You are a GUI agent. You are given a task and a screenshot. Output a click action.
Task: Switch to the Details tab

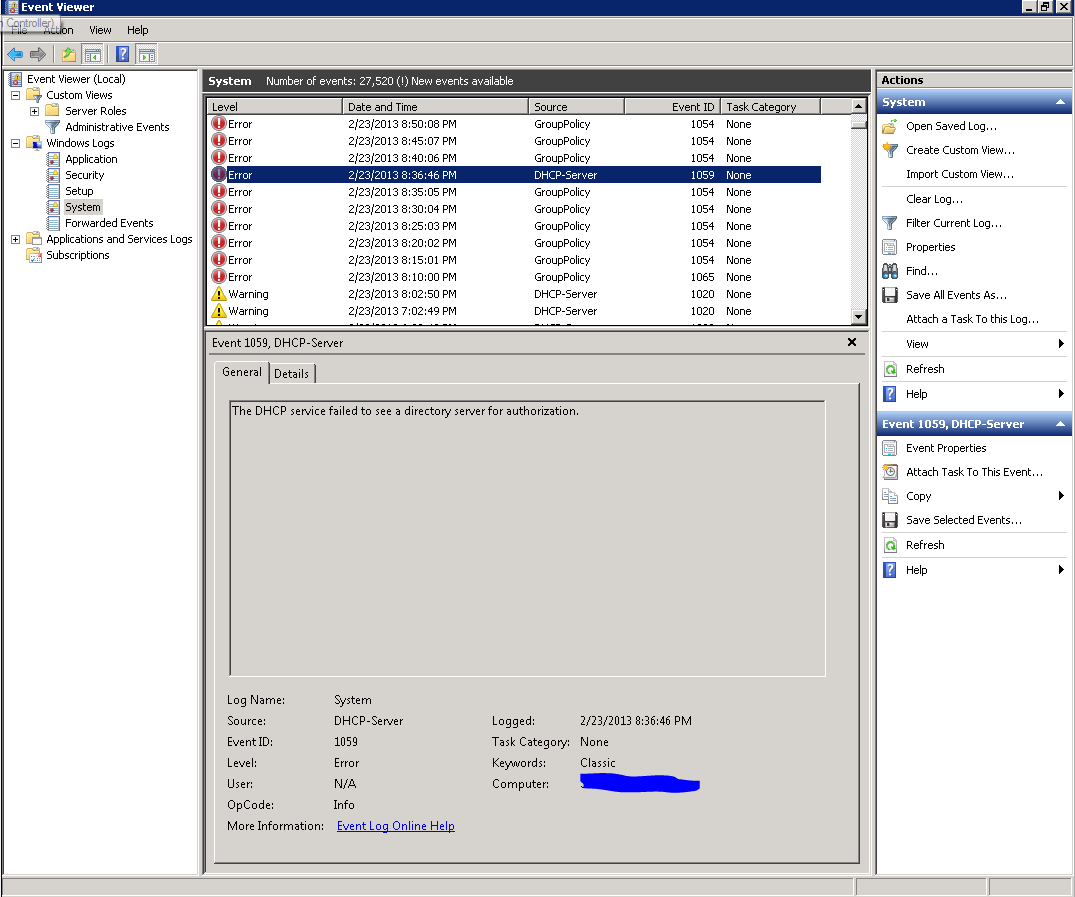(292, 373)
